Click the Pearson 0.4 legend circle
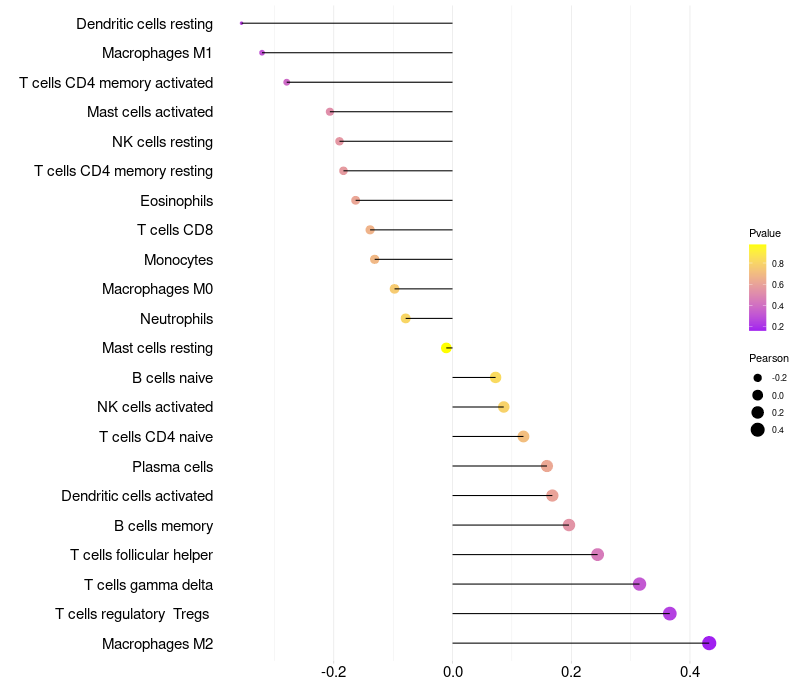The image size is (800, 700). [758, 430]
